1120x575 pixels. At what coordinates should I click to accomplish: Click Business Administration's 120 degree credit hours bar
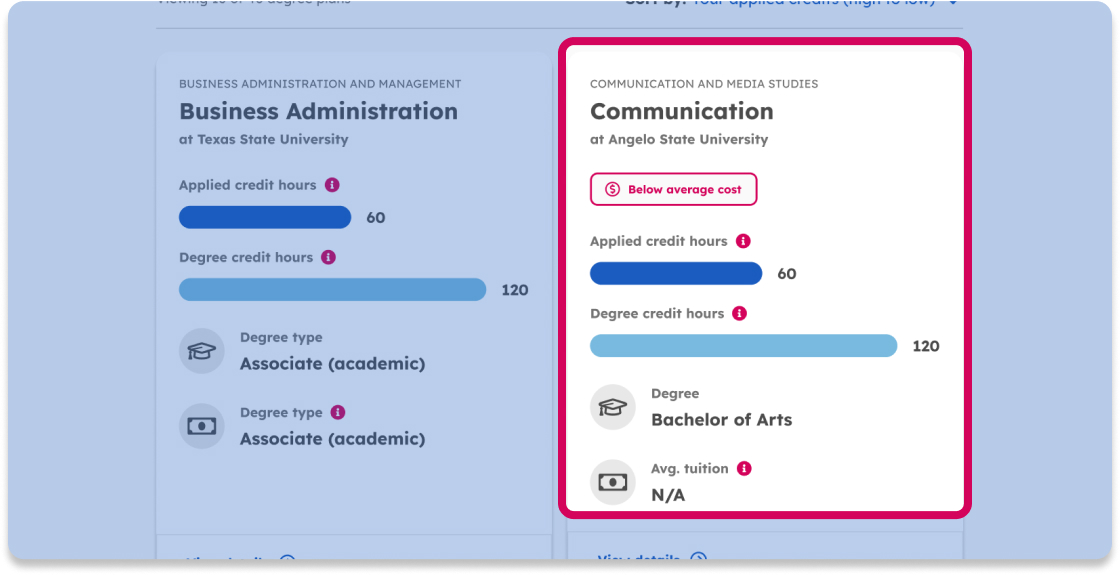[332, 289]
